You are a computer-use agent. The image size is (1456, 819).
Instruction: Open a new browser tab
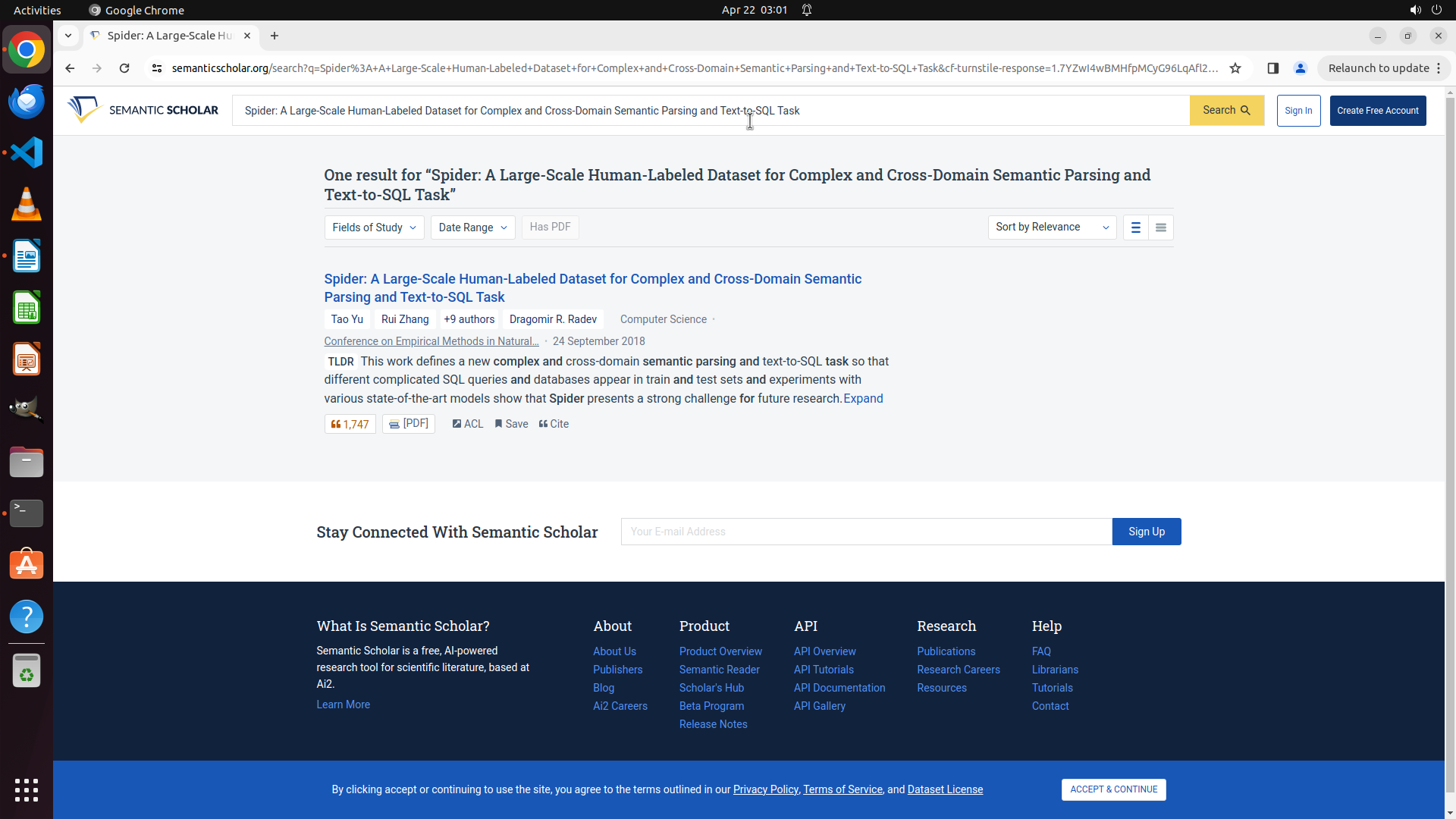[275, 36]
